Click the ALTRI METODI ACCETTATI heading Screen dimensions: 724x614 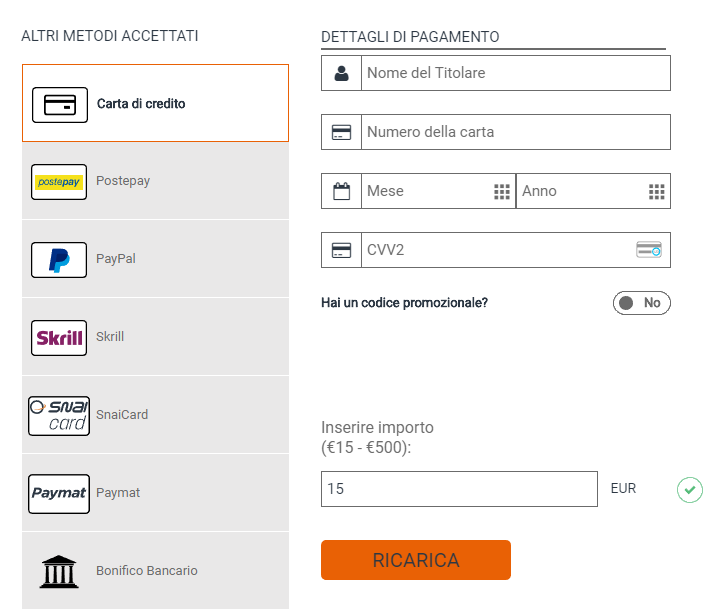tap(110, 36)
